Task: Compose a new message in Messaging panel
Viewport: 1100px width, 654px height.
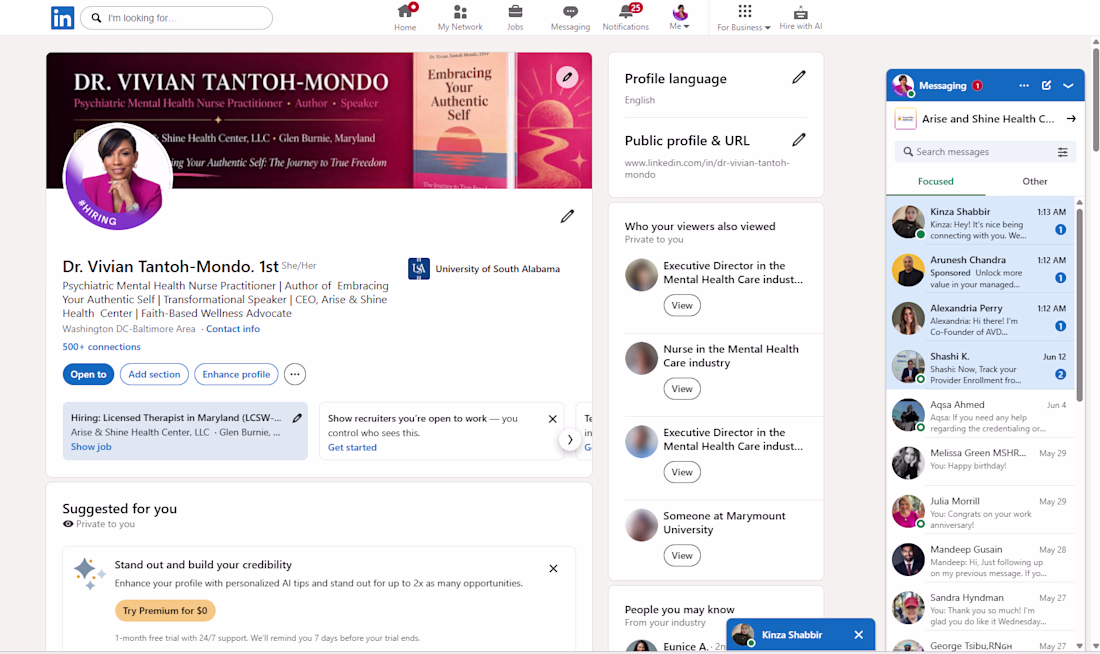Action: pyautogui.click(x=1046, y=86)
